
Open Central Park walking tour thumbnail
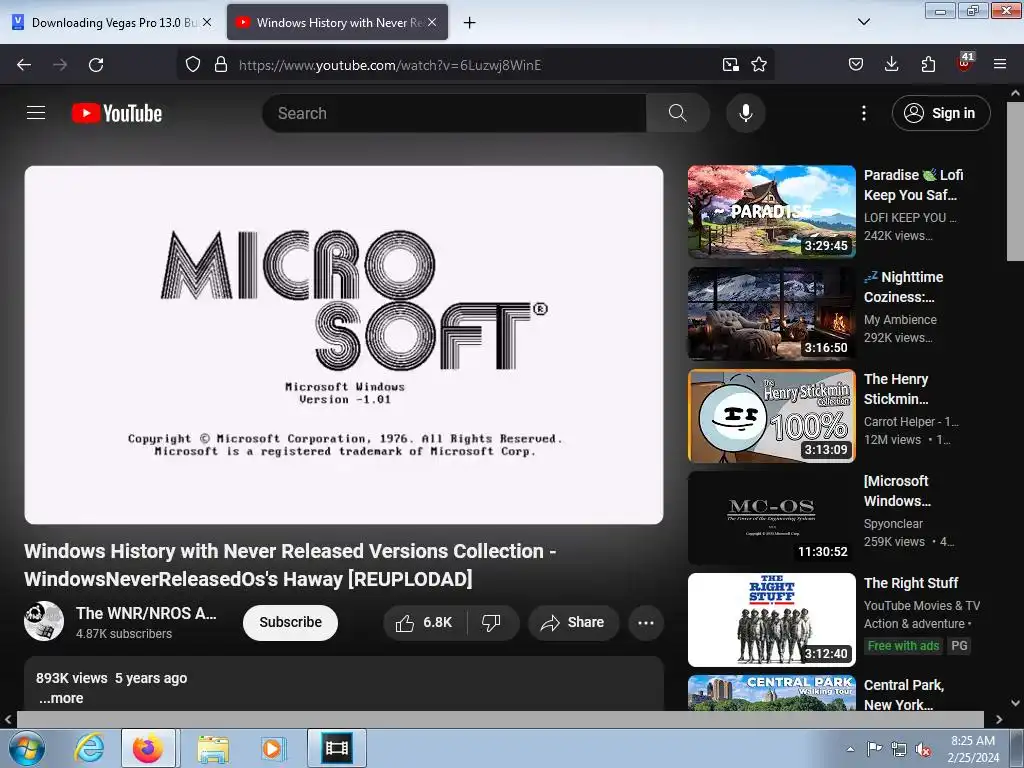(772, 693)
